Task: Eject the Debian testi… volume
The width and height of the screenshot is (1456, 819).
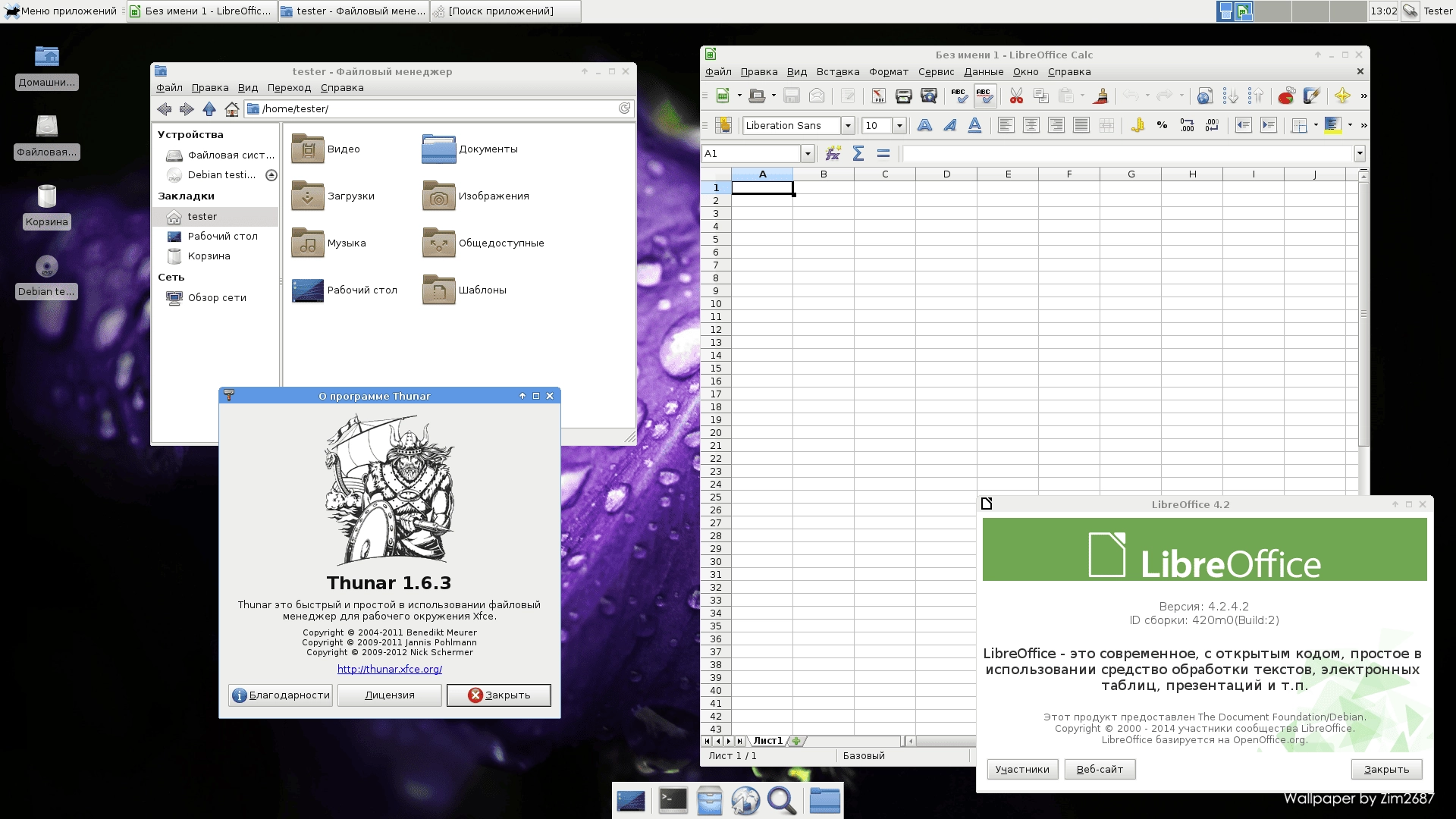Action: click(x=271, y=175)
